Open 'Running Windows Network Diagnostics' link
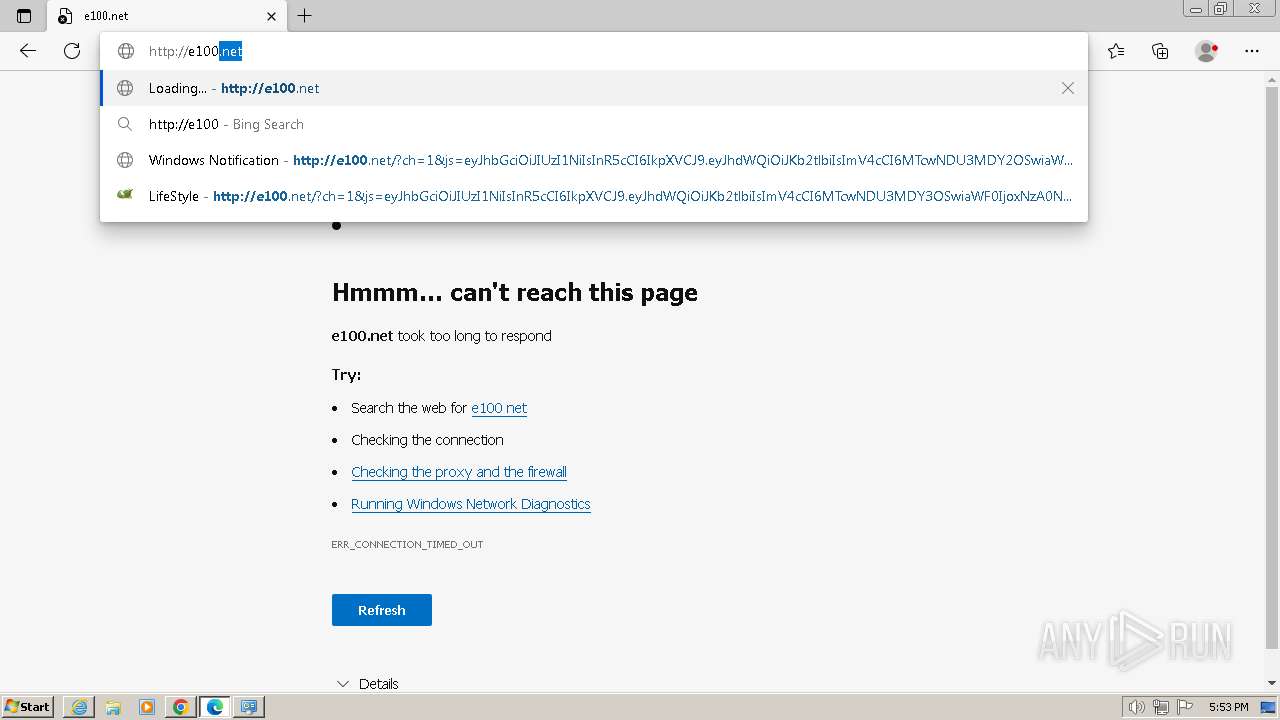 471,504
